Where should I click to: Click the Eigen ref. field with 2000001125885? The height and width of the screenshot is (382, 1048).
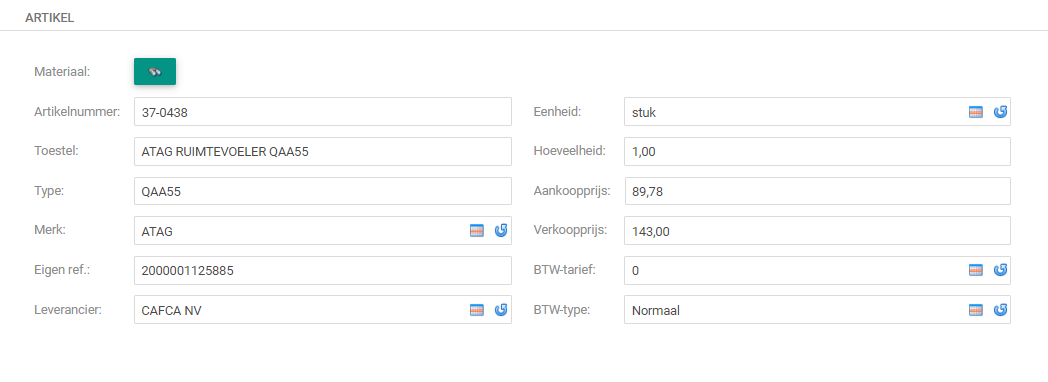click(x=323, y=270)
